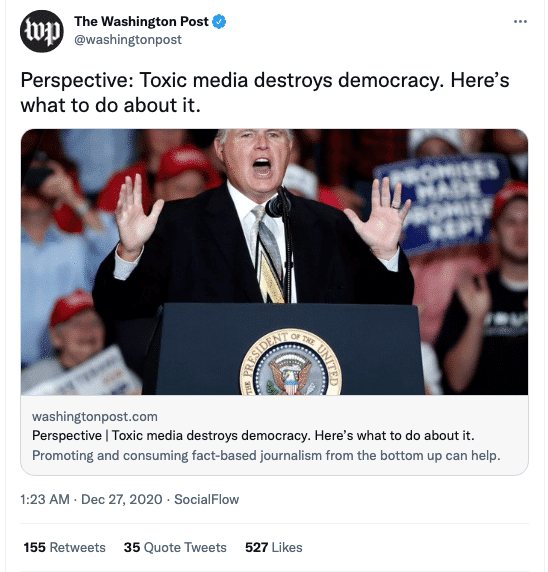548x572 pixels.
Task: Click the presidential seal on the podium
Action: (x=291, y=363)
